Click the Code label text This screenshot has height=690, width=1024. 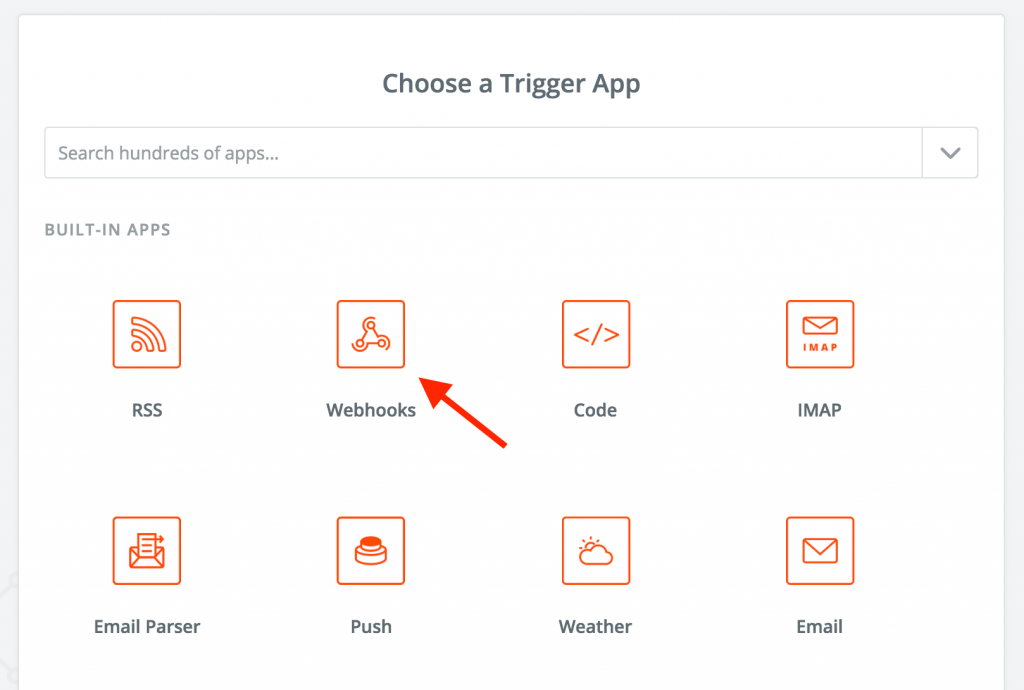coord(595,410)
